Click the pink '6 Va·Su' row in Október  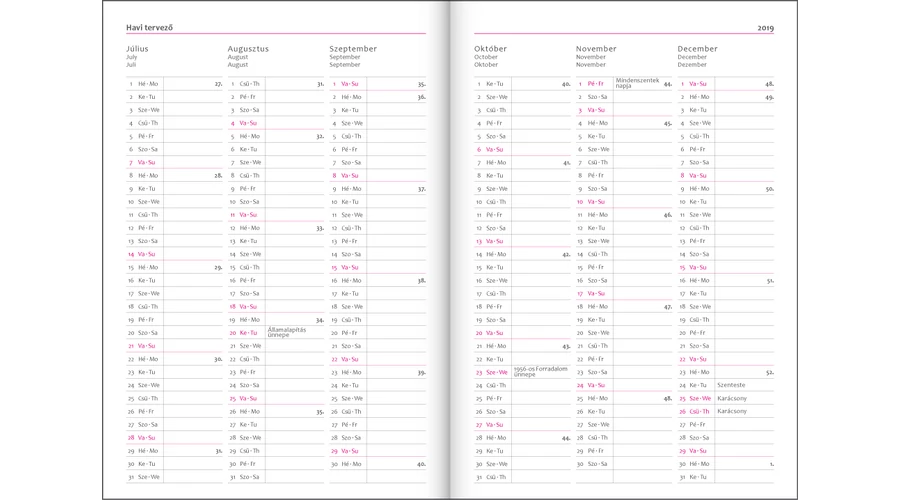522,149
